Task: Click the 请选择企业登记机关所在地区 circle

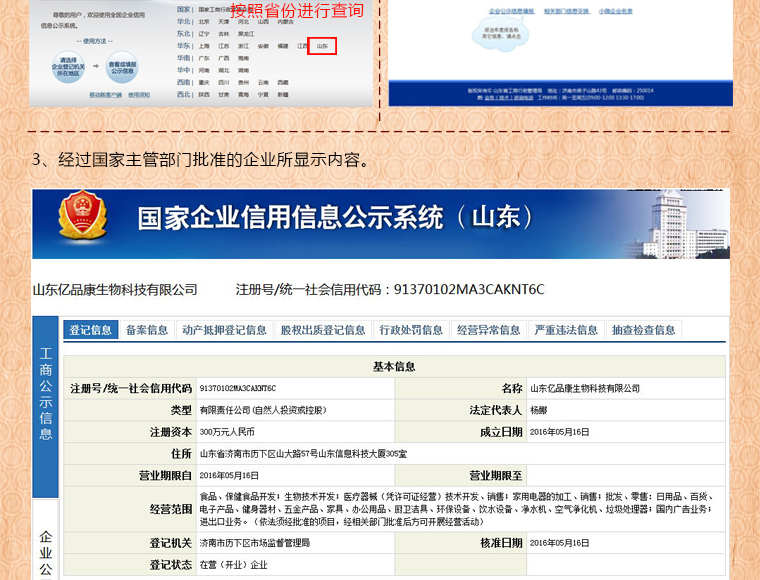Action: click(68, 67)
